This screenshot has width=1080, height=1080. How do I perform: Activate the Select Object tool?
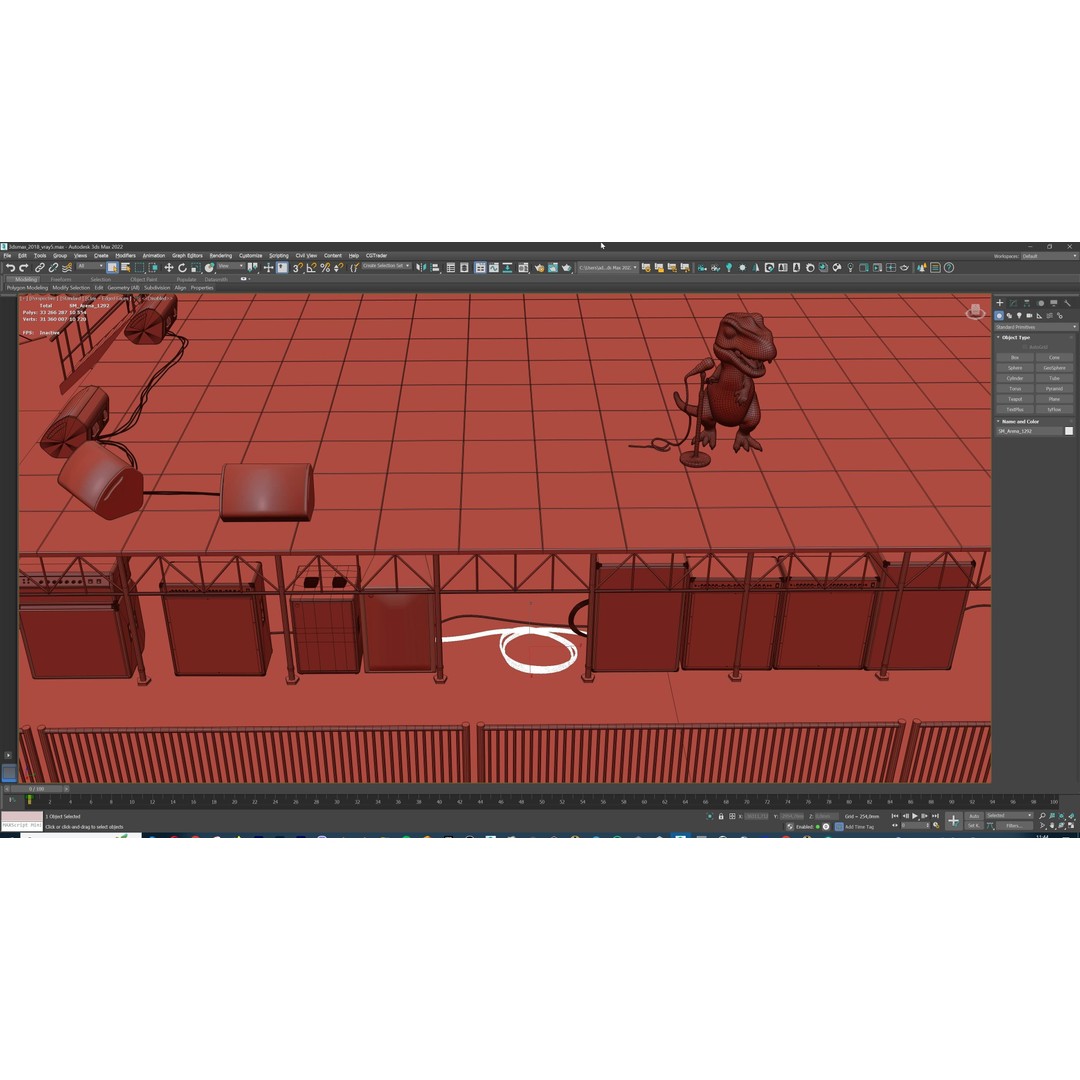click(x=112, y=267)
